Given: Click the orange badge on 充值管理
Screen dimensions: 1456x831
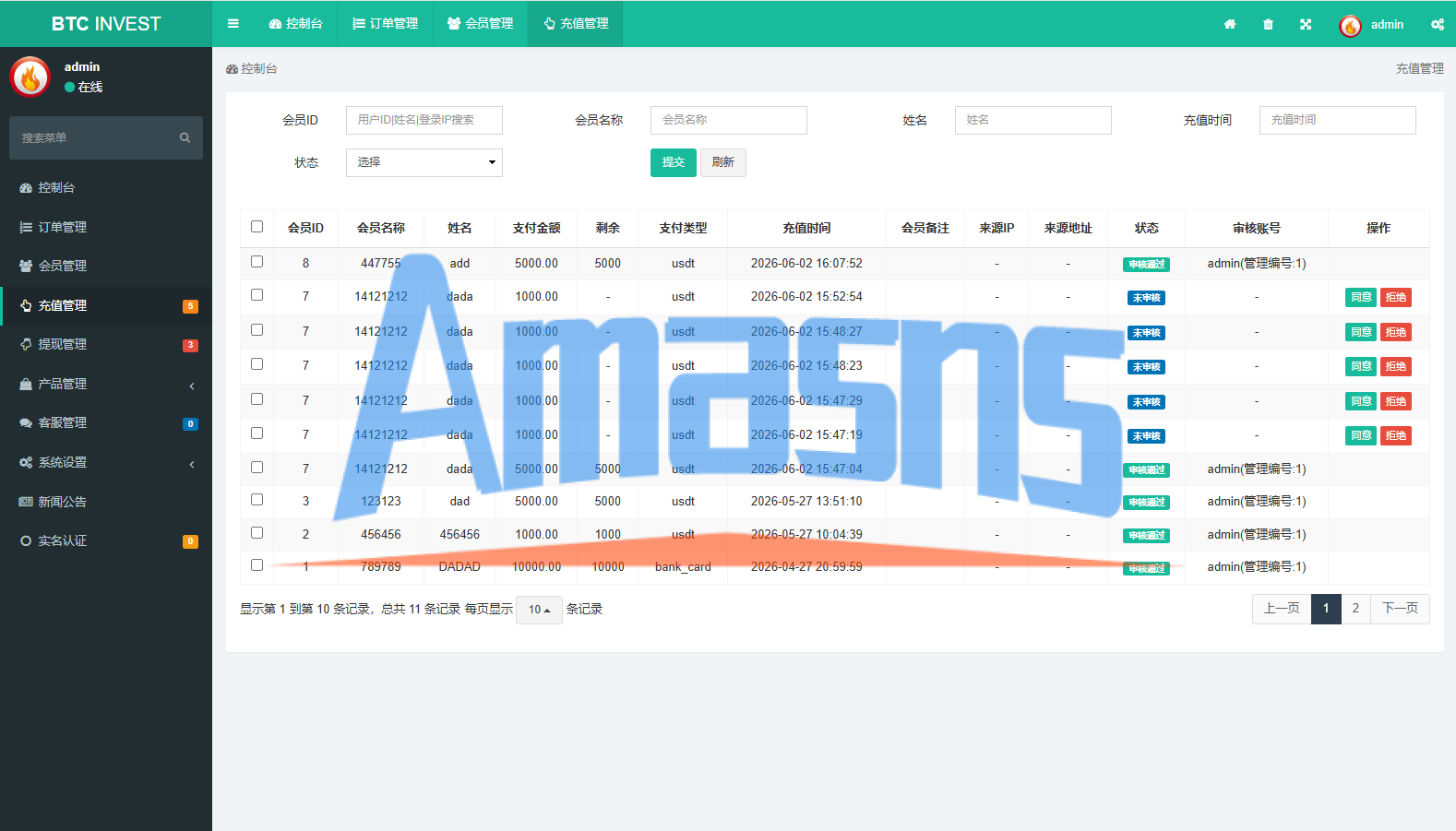Looking at the screenshot, I should [x=190, y=306].
